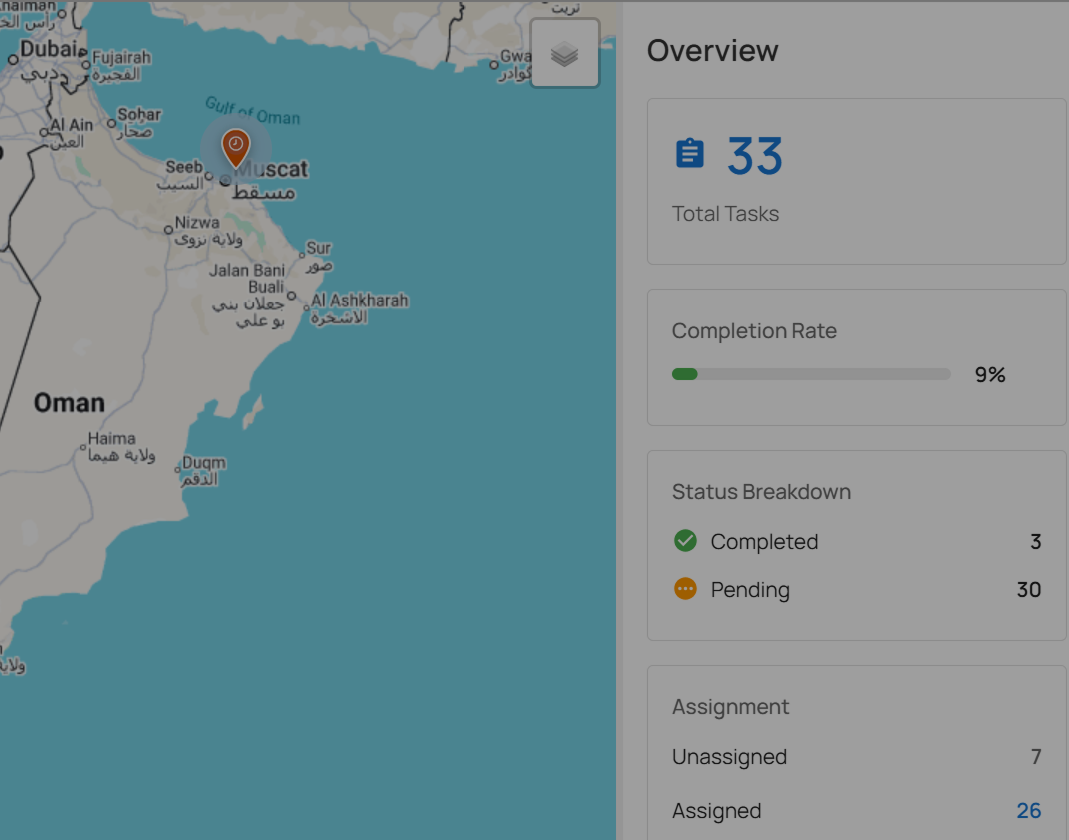Click the green Completed checkmark icon
Screen dimensions: 1069x840
click(x=685, y=541)
